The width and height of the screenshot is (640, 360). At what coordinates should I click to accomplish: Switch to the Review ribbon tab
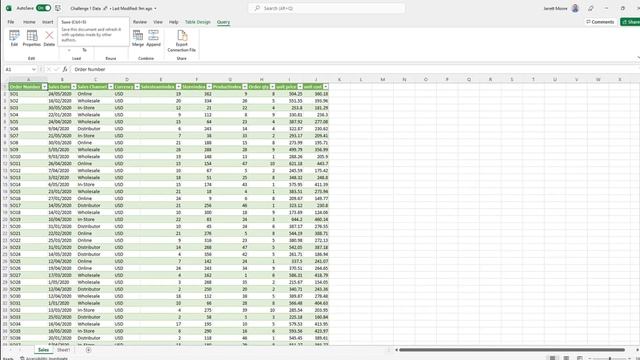coord(140,22)
